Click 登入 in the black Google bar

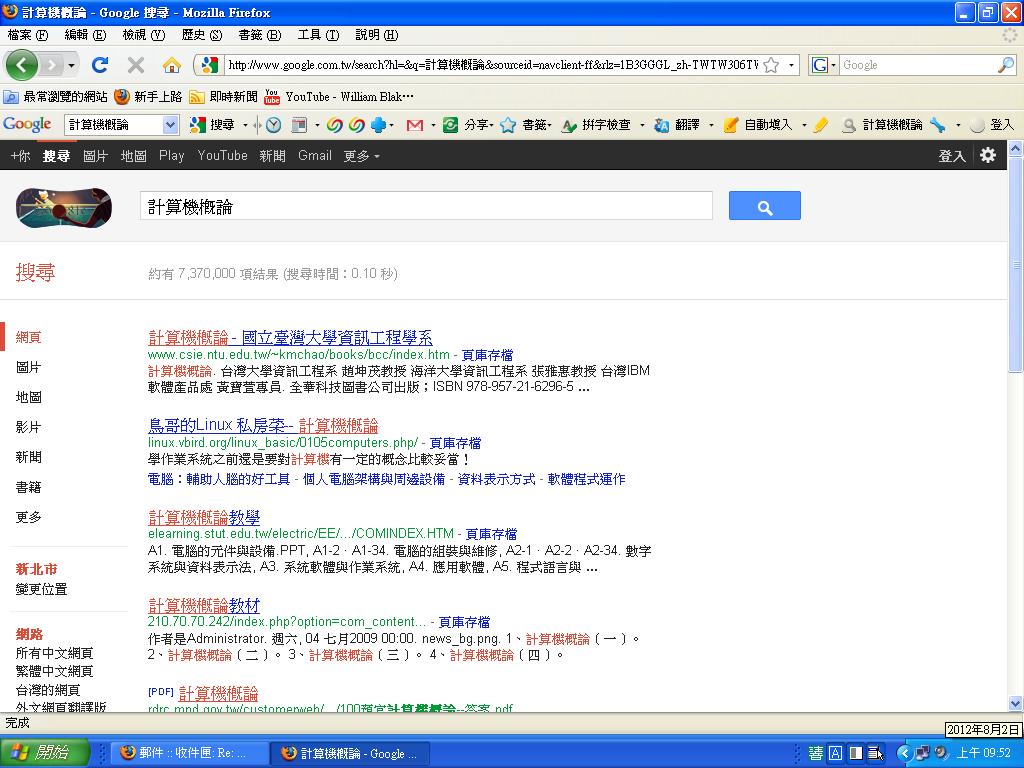click(952, 155)
